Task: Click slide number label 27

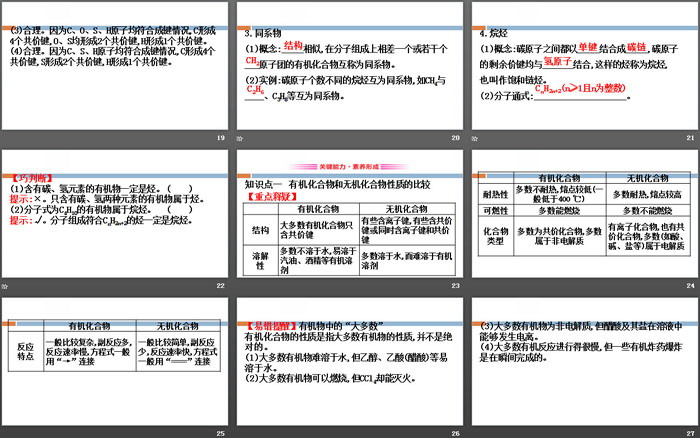Action: (690, 434)
